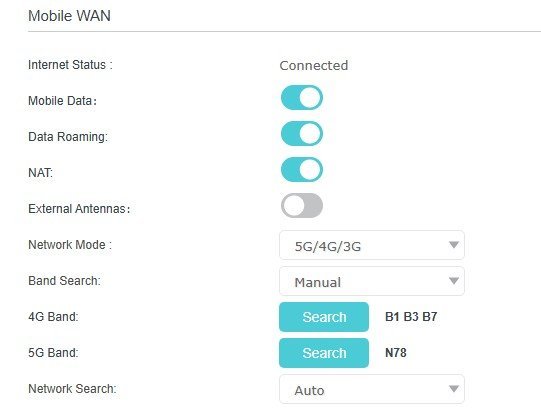The image size is (541, 409).
Task: Click the External Antennas label
Action: coord(79,209)
